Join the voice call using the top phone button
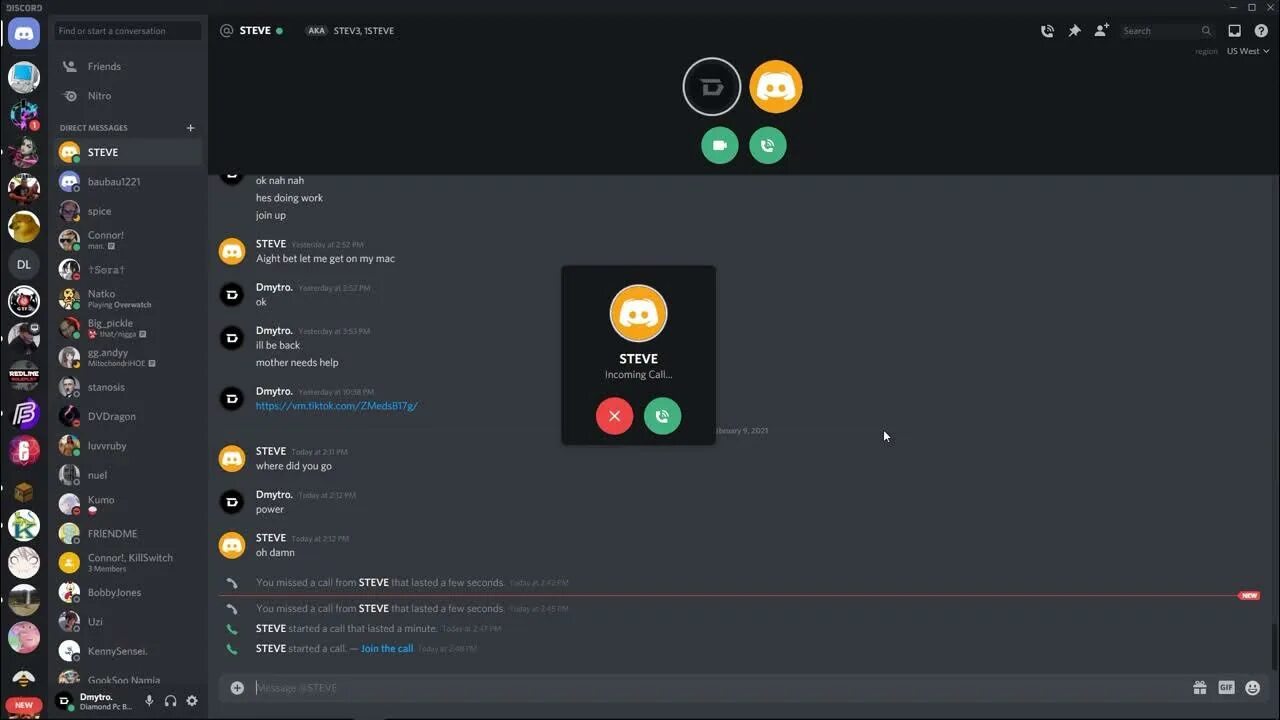Viewport: 1280px width, 720px height. pos(768,145)
